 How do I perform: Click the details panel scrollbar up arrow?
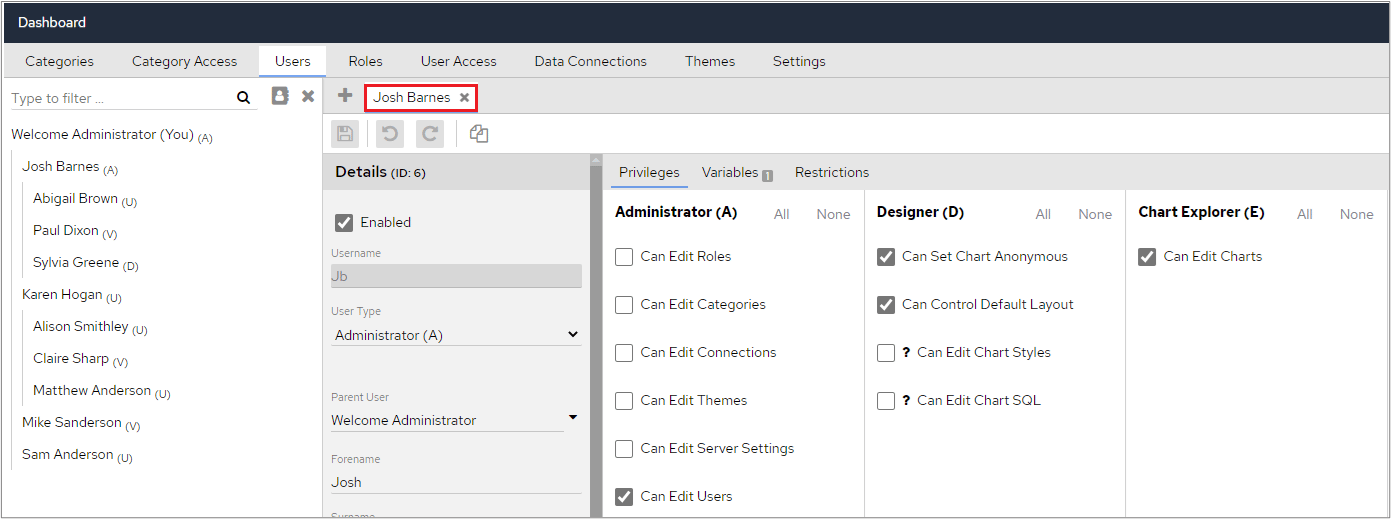click(597, 160)
